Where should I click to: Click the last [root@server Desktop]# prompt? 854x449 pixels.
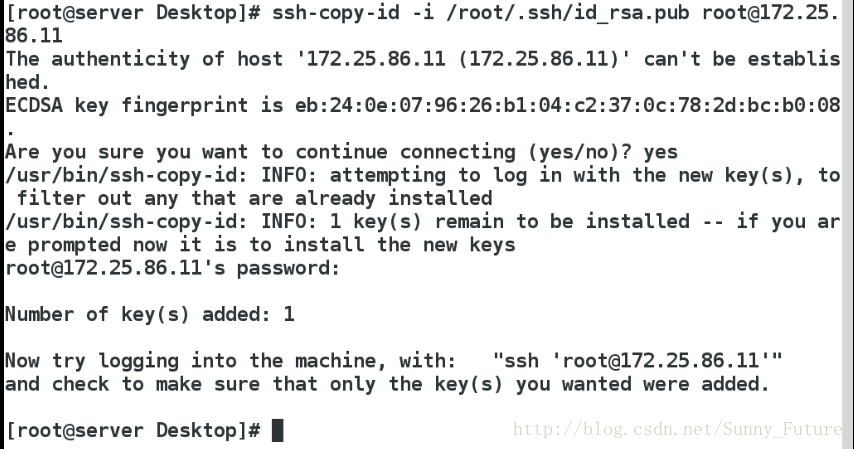[x=133, y=430]
